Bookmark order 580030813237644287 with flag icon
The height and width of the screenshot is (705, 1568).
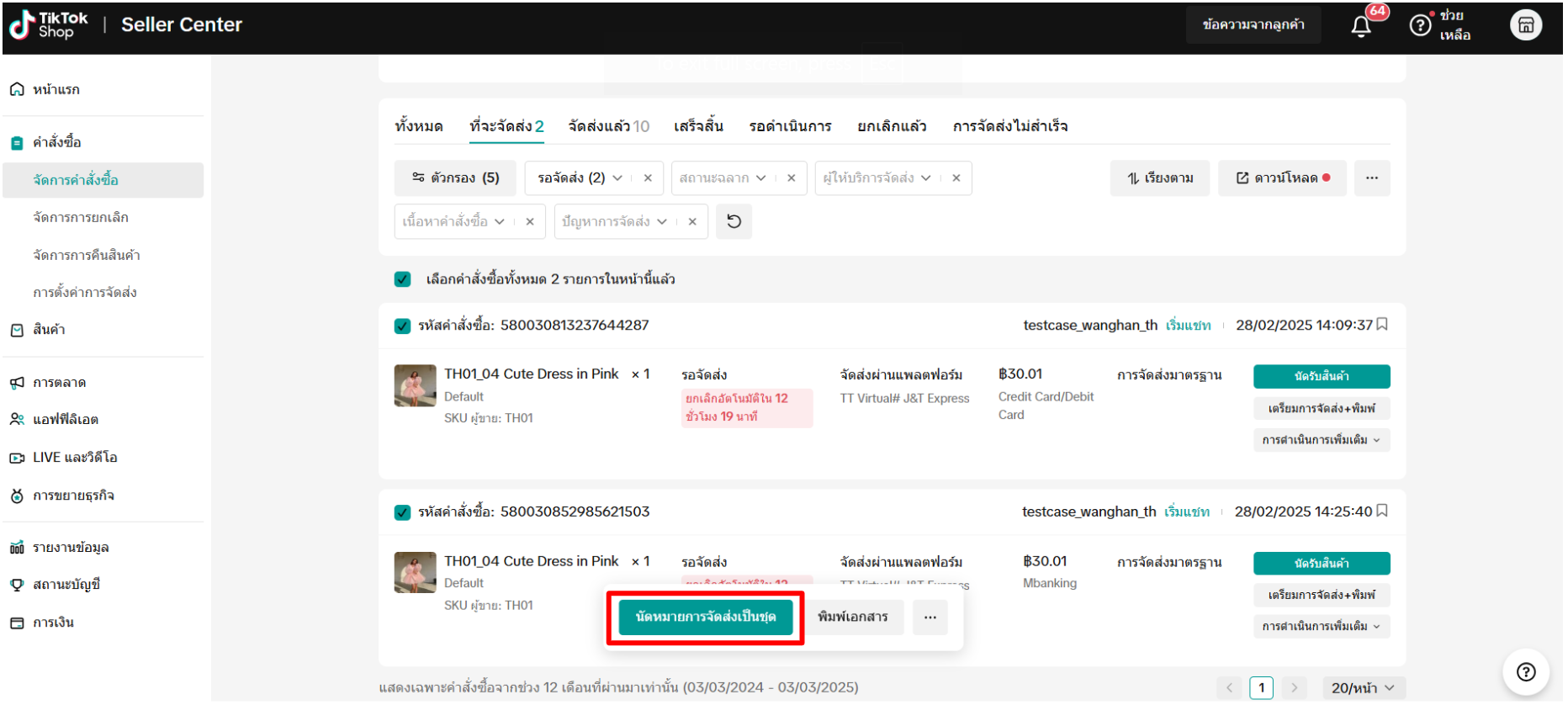[1382, 325]
